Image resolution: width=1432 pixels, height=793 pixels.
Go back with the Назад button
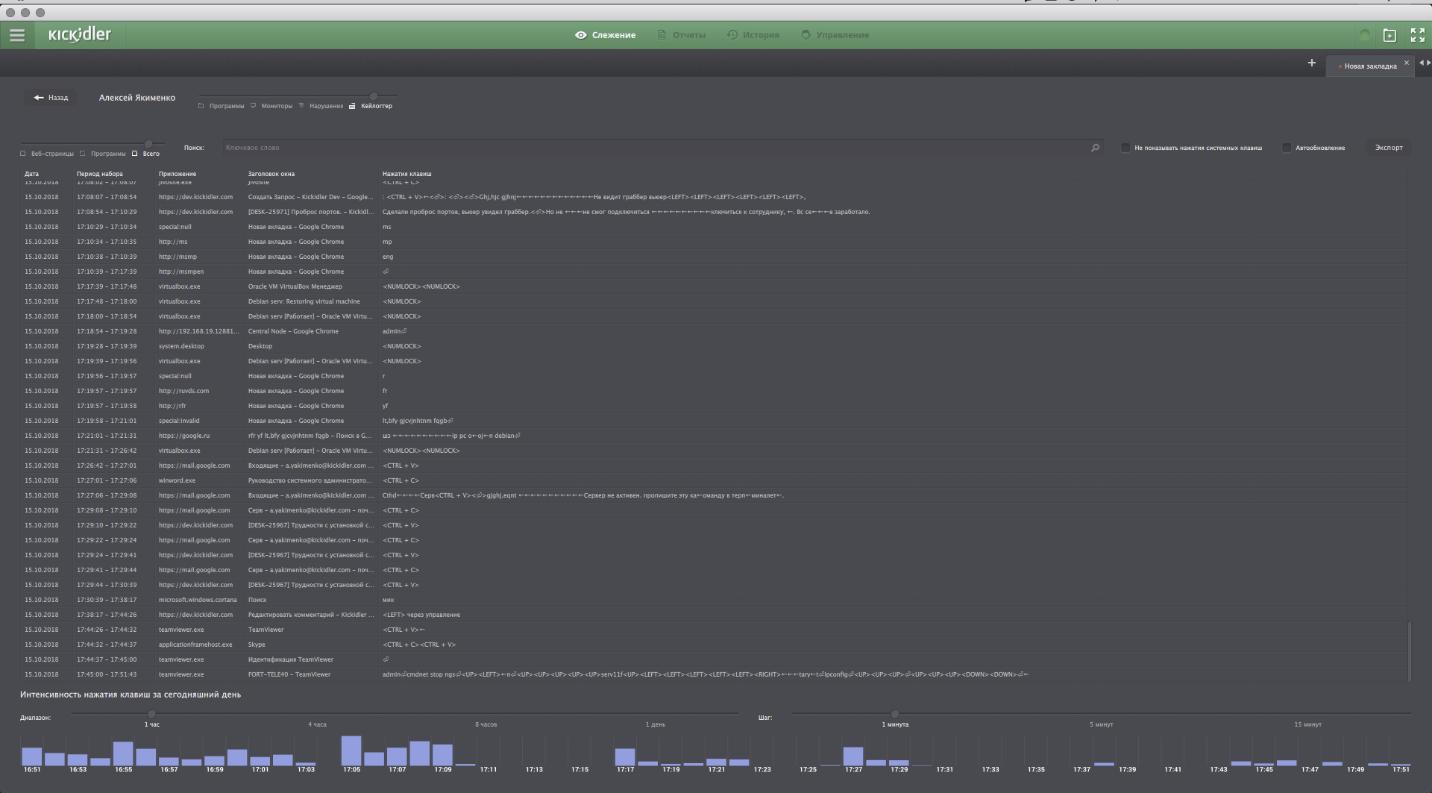51,97
